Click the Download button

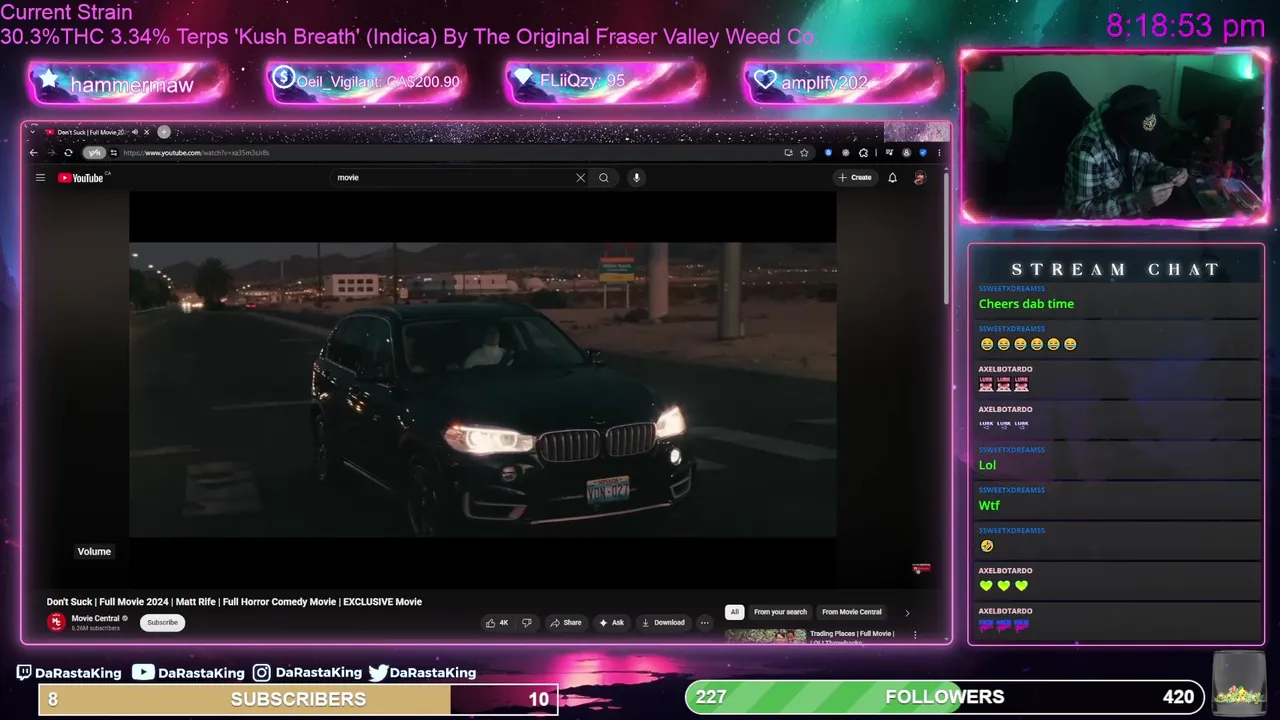[x=663, y=623]
